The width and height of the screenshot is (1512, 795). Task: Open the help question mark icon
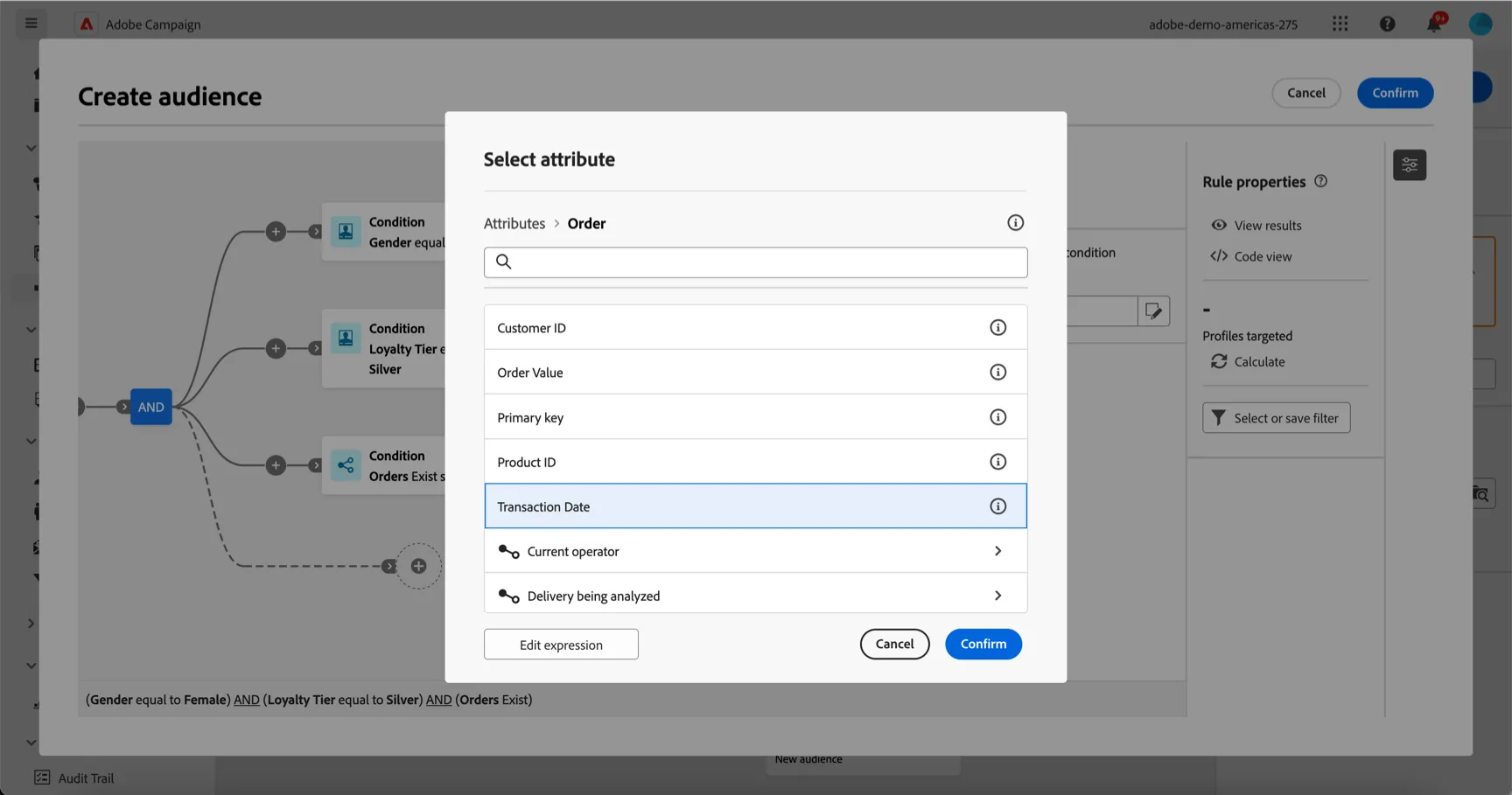[1387, 24]
